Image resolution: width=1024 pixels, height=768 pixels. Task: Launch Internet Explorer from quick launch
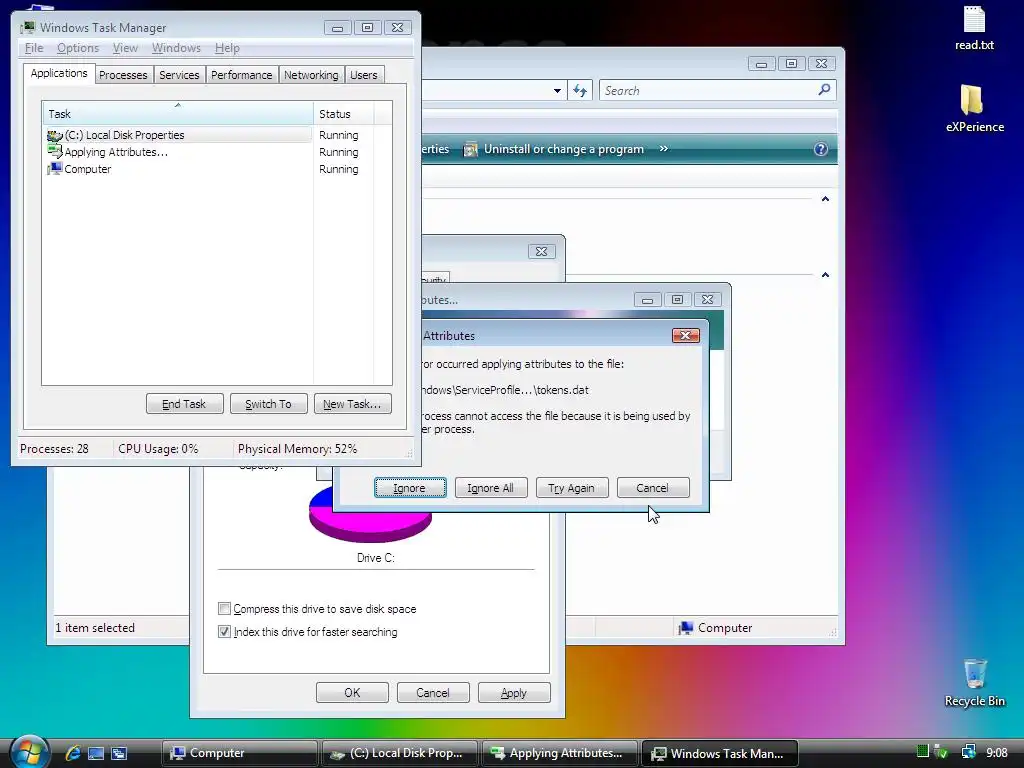point(72,753)
